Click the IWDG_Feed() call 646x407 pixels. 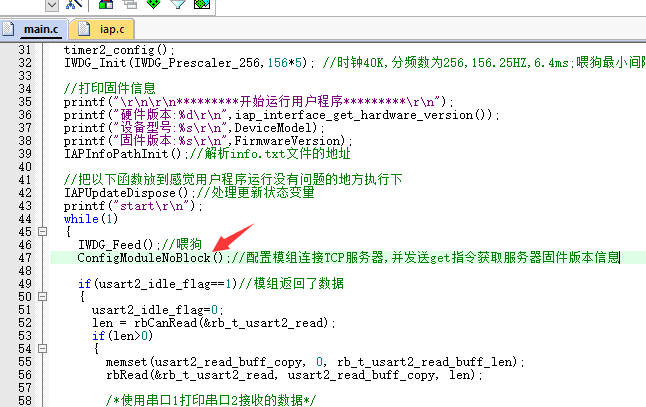[x=118, y=245]
